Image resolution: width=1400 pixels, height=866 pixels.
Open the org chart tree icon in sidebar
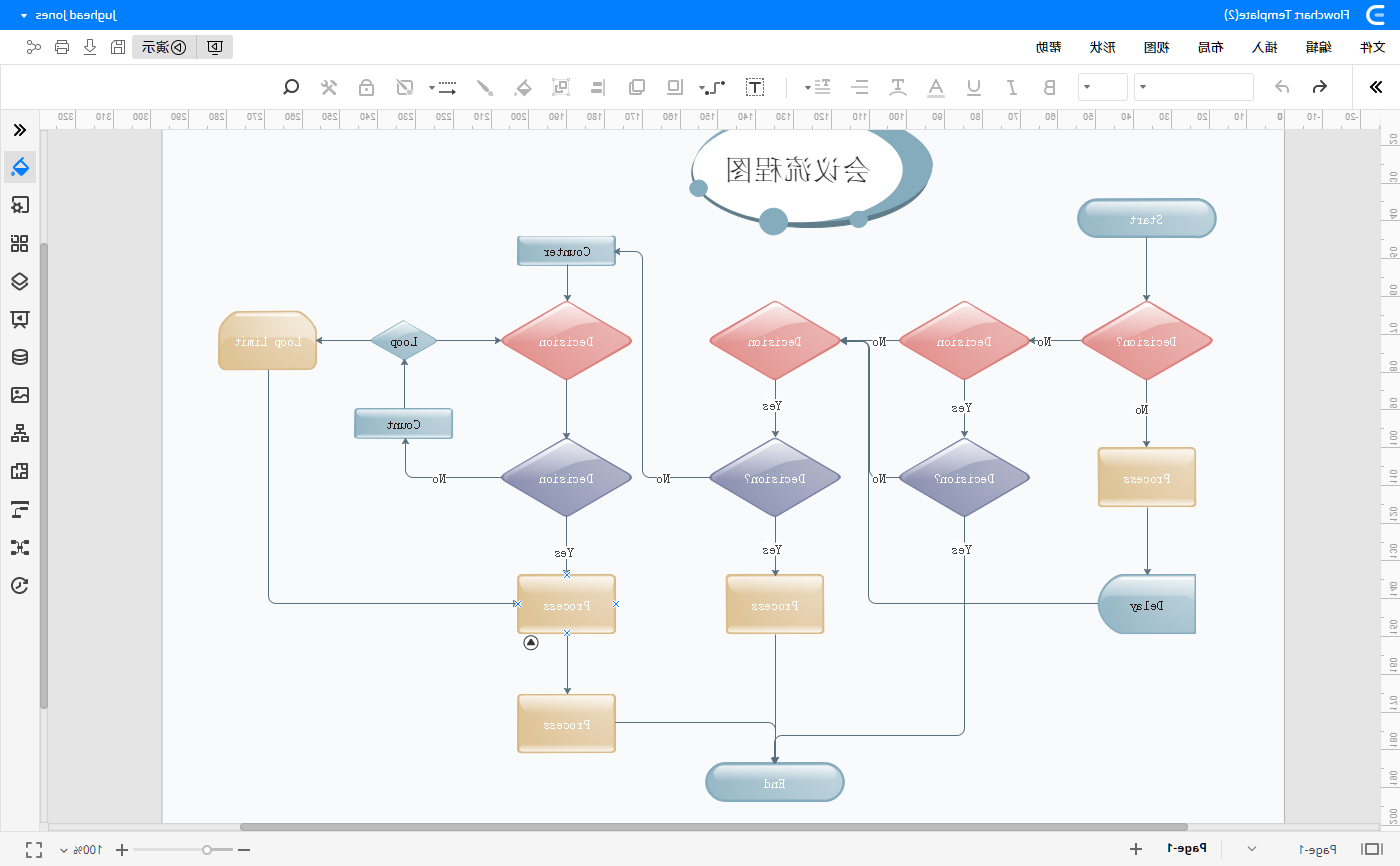point(20,433)
